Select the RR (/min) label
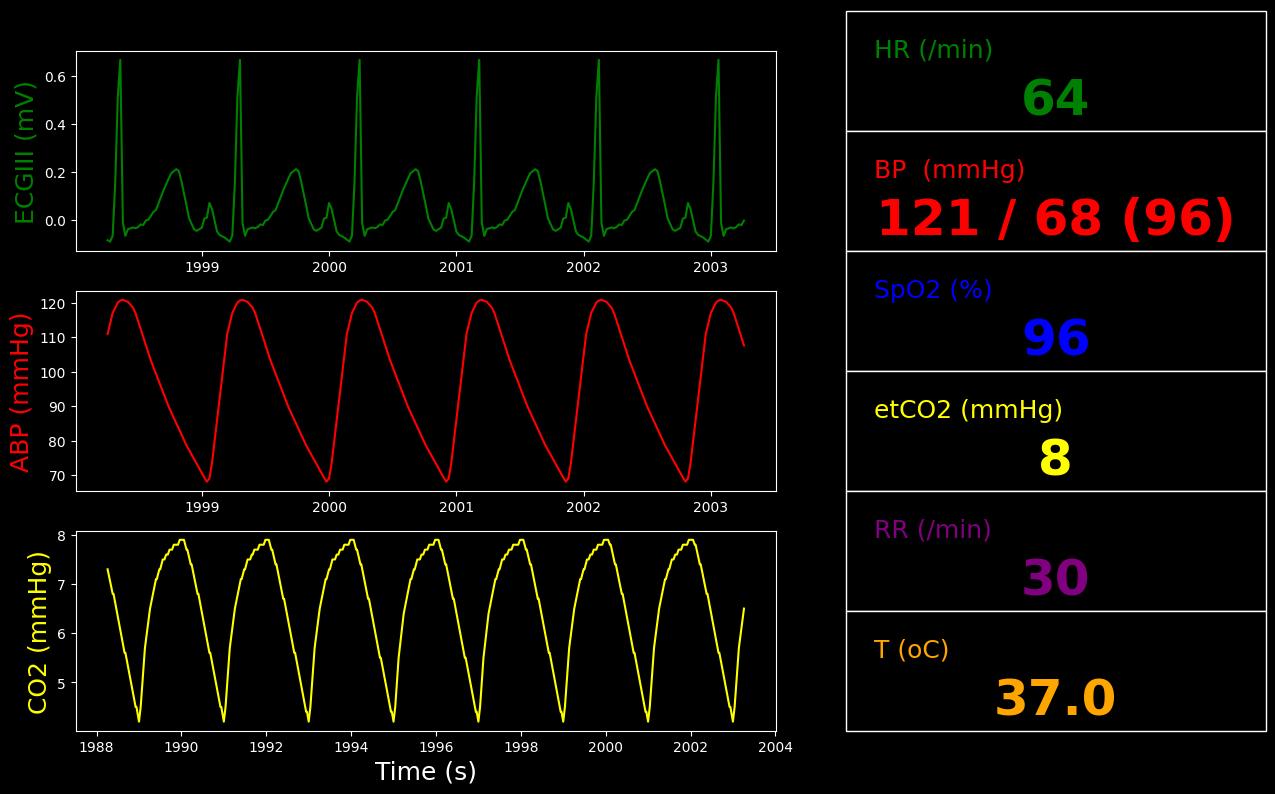Viewport: 1275px width, 794px height. [x=932, y=530]
